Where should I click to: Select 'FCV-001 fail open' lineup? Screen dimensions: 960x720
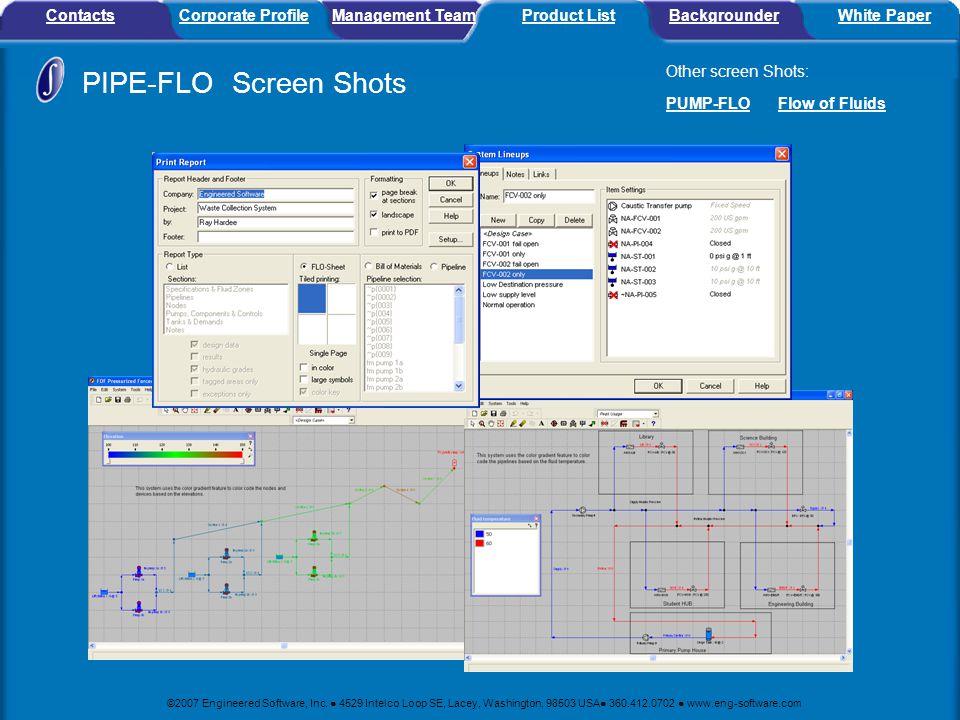click(x=510, y=244)
